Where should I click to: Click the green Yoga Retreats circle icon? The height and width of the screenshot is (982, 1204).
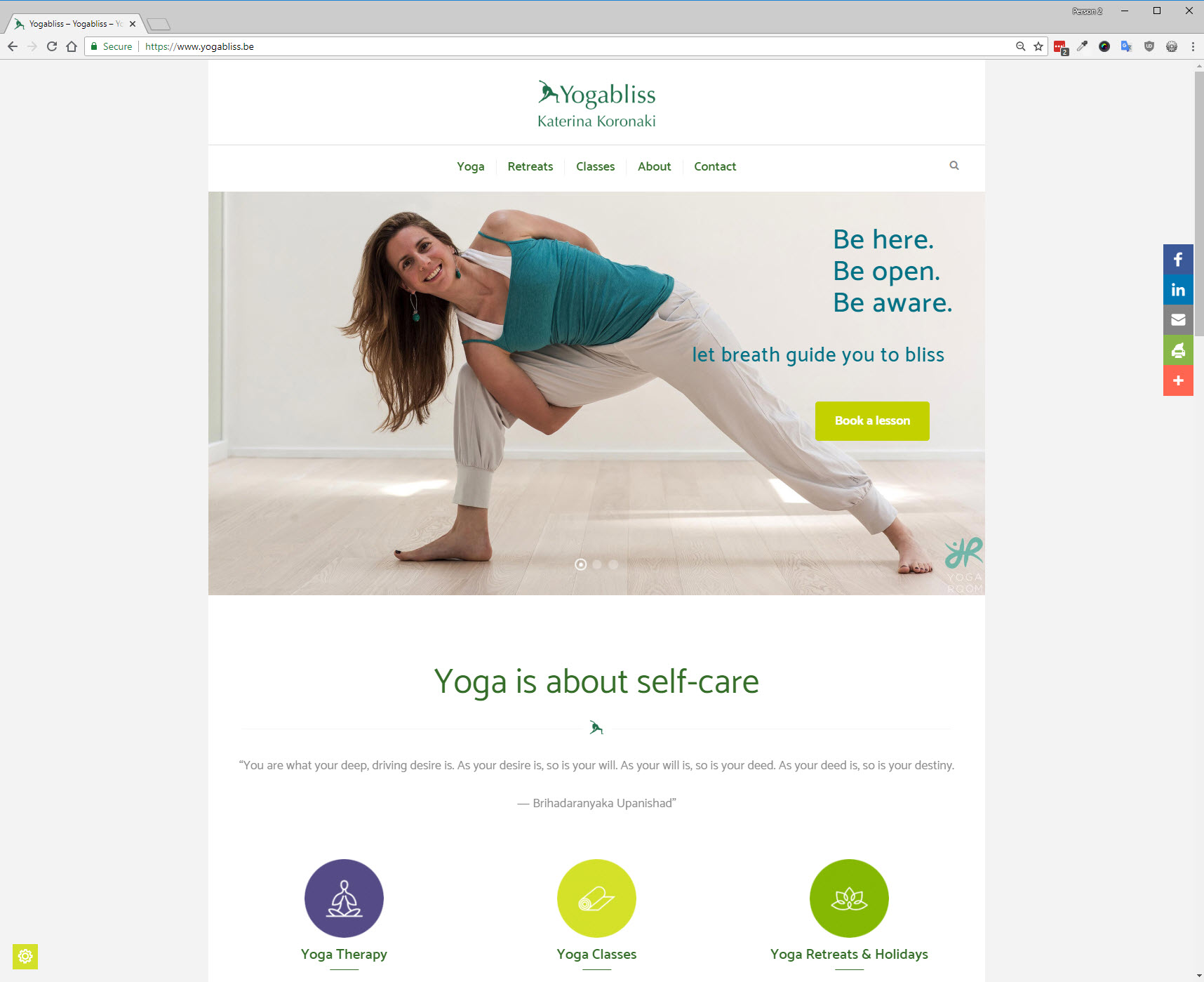[x=849, y=898]
